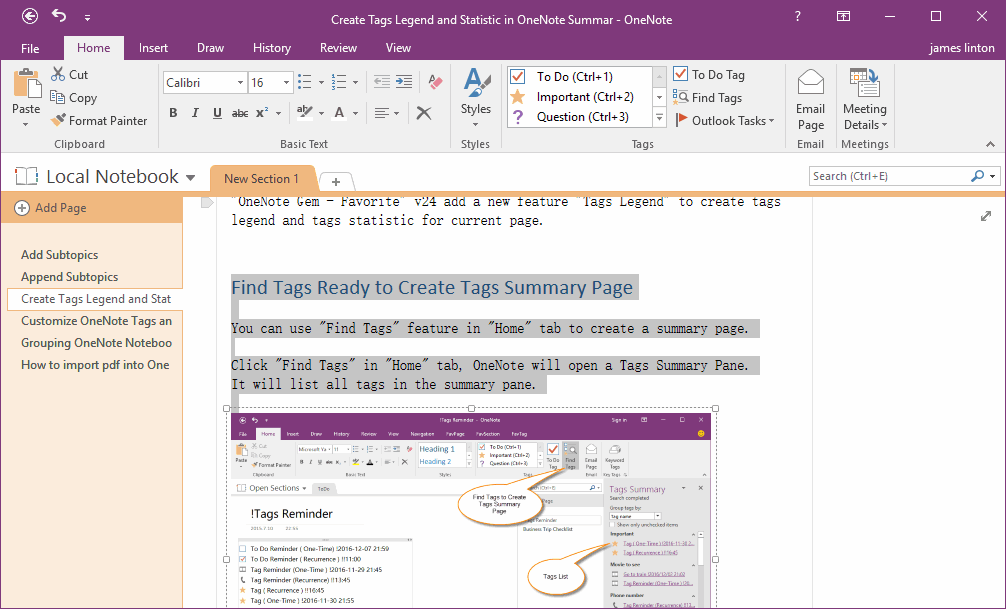This screenshot has width=1006, height=609.
Task: Click the Delete X icon
Action: point(423,114)
